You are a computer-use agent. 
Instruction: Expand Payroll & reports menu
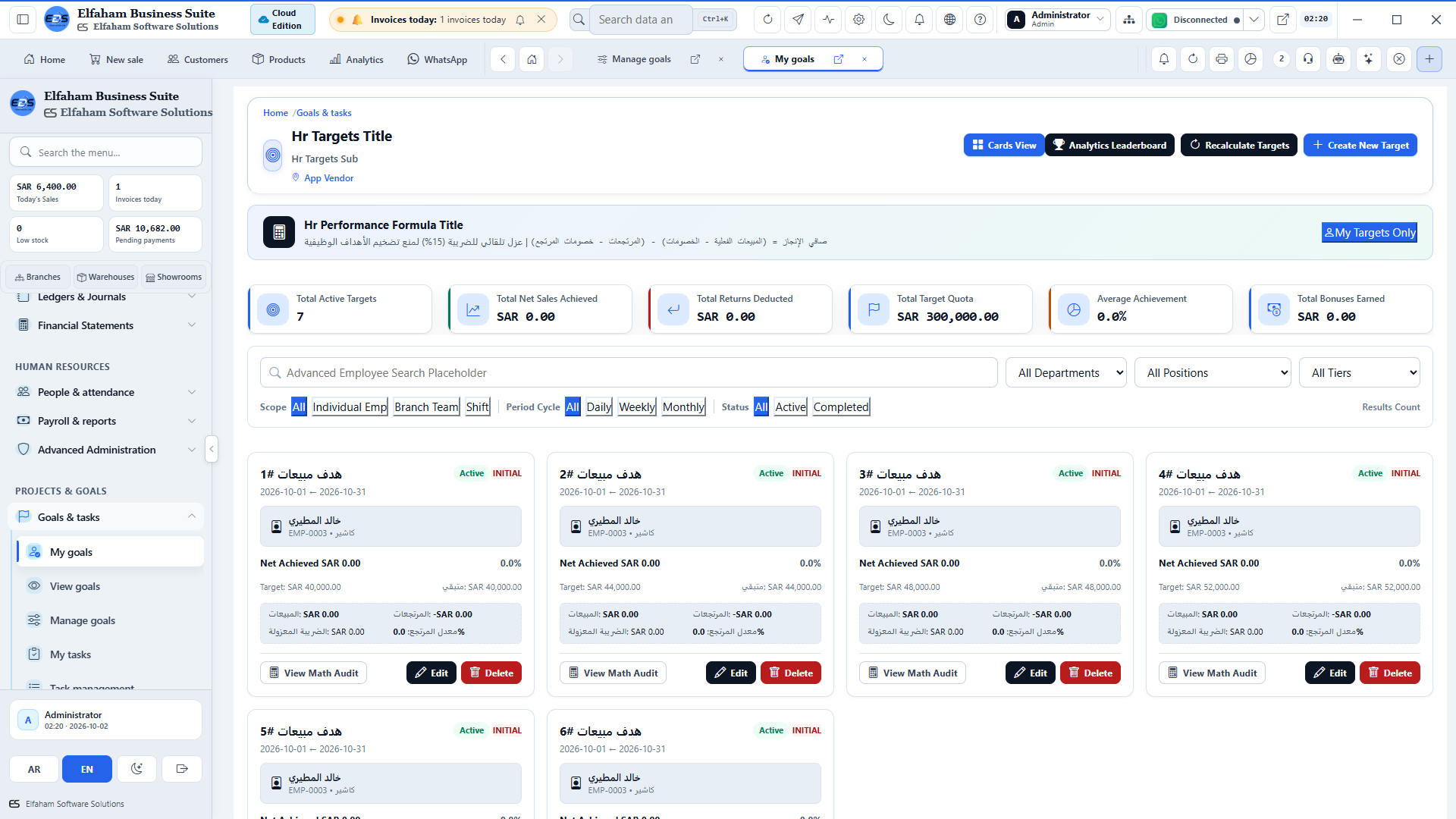pos(106,421)
